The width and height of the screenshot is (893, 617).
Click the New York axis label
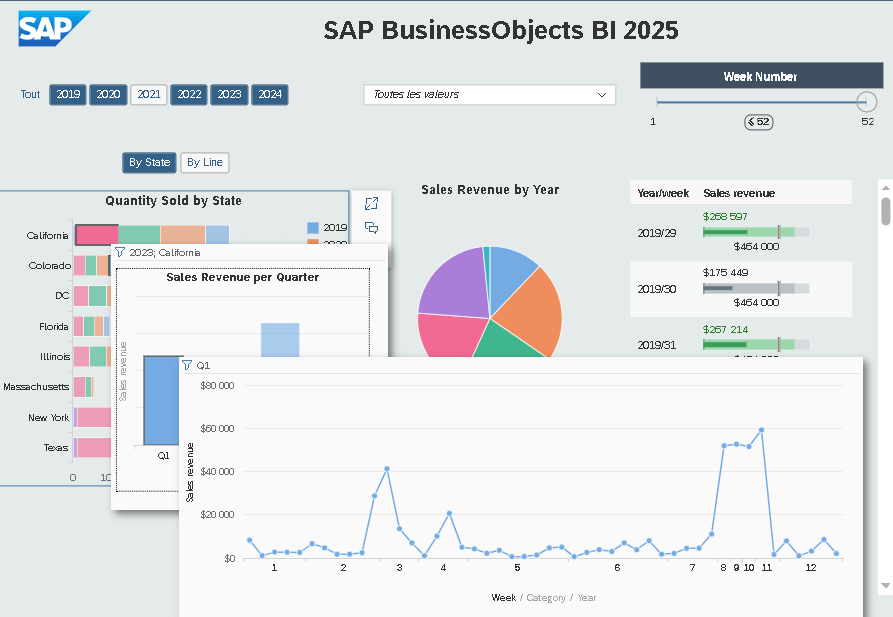[x=48, y=418]
